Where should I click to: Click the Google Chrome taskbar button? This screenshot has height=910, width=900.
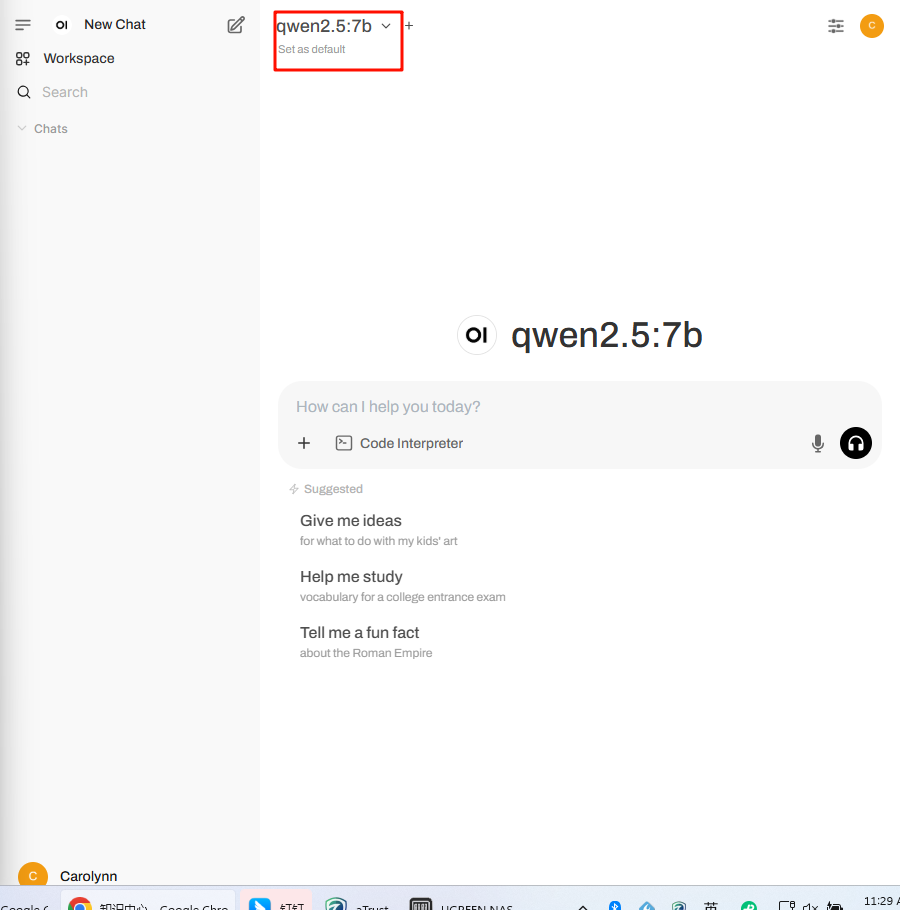[148, 904]
